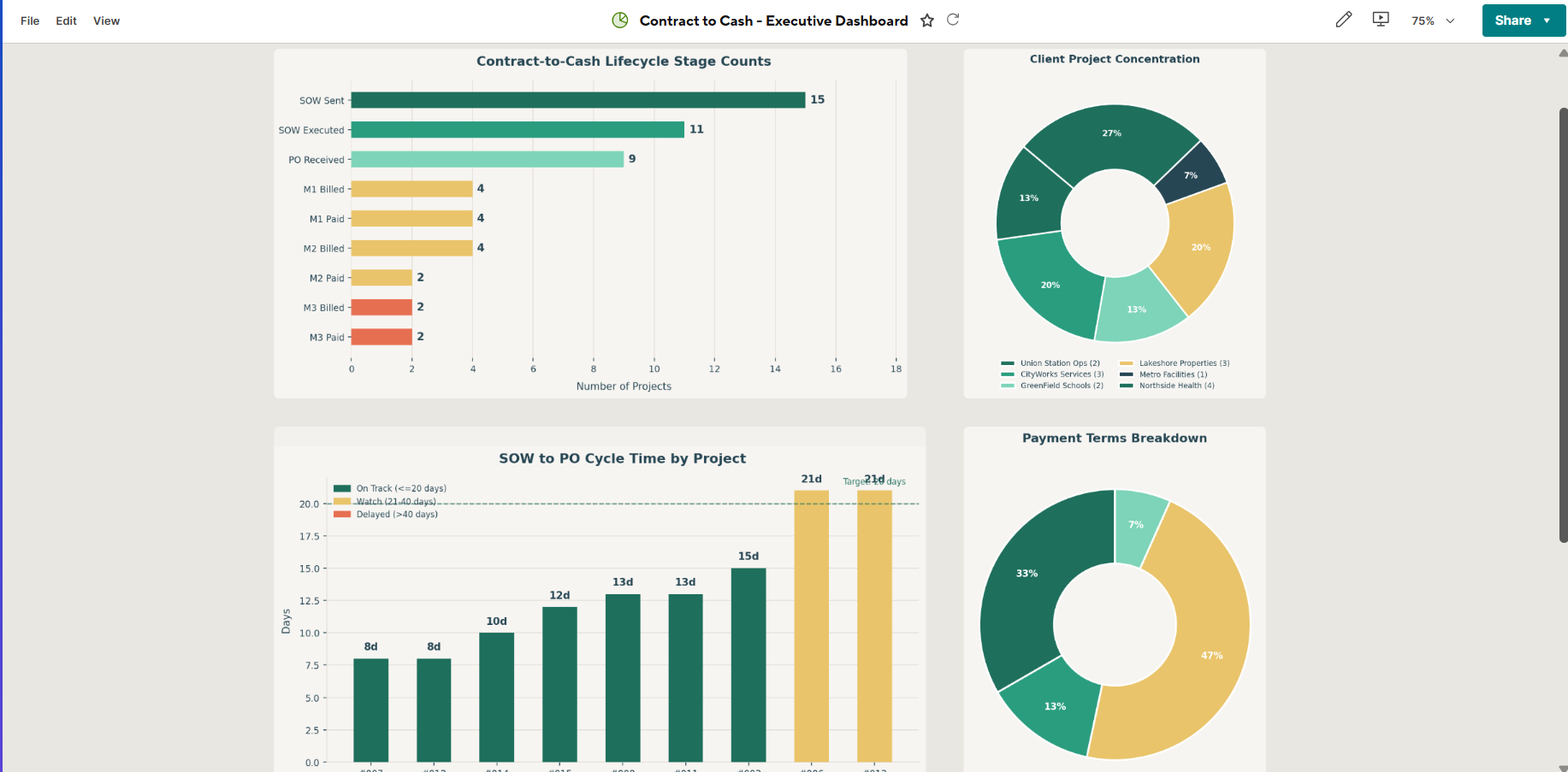
Task: Expand the Share button dropdown arrow
Action: [1544, 20]
